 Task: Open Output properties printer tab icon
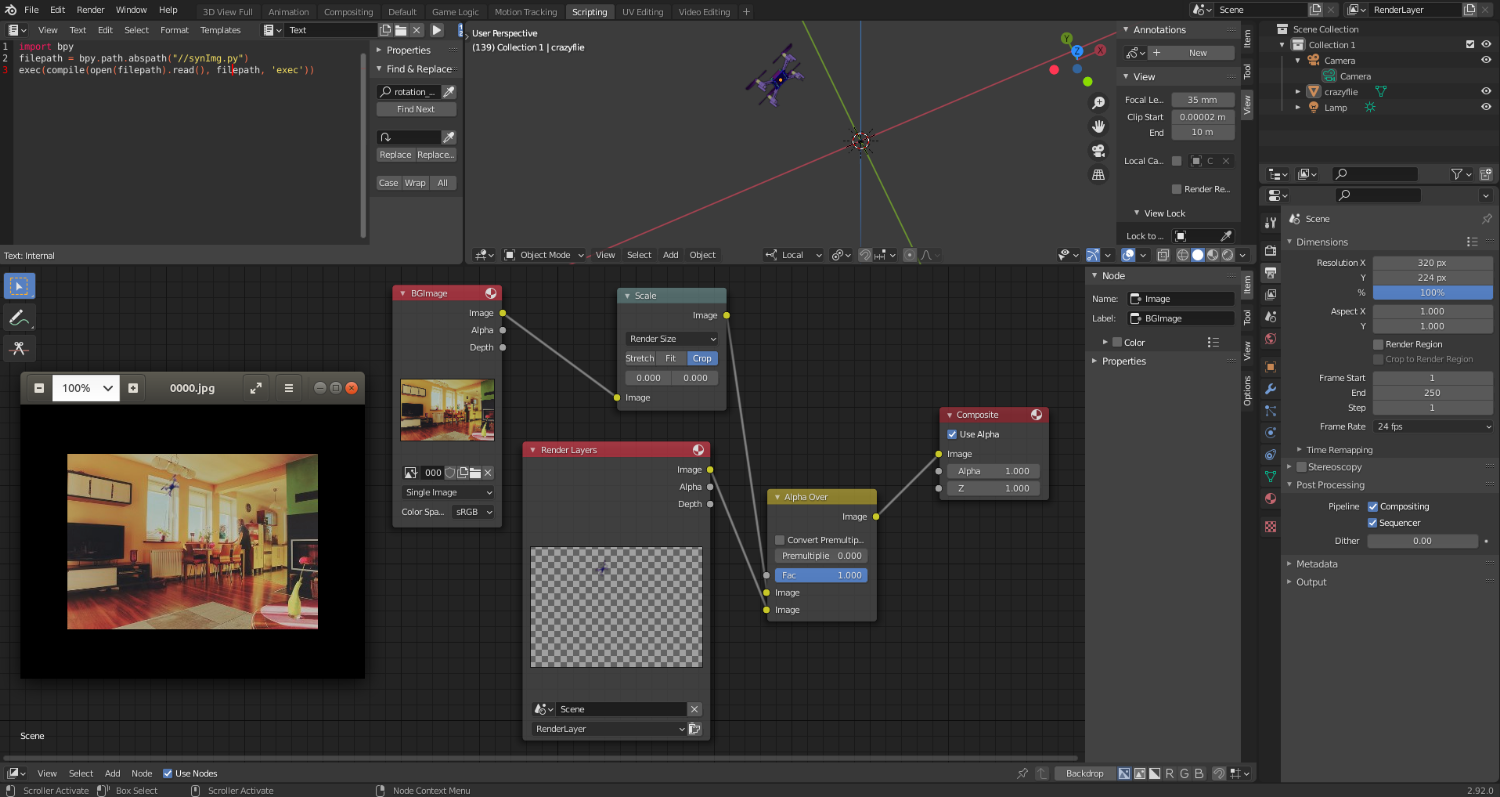(x=1270, y=272)
